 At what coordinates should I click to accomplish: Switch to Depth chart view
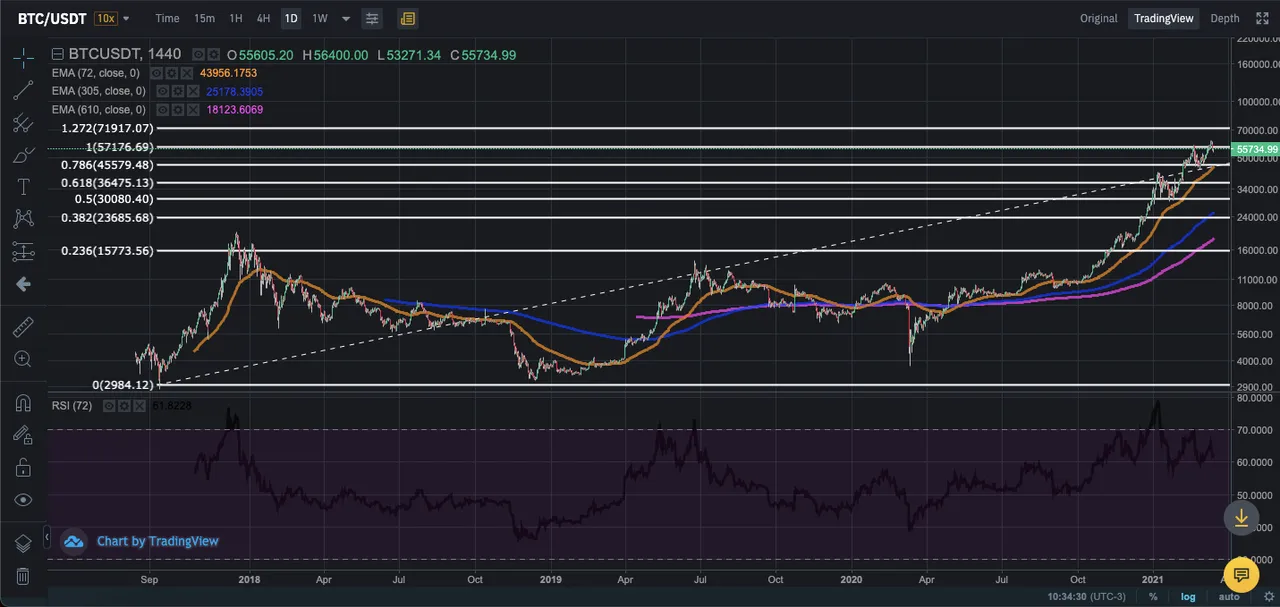[x=1225, y=18]
